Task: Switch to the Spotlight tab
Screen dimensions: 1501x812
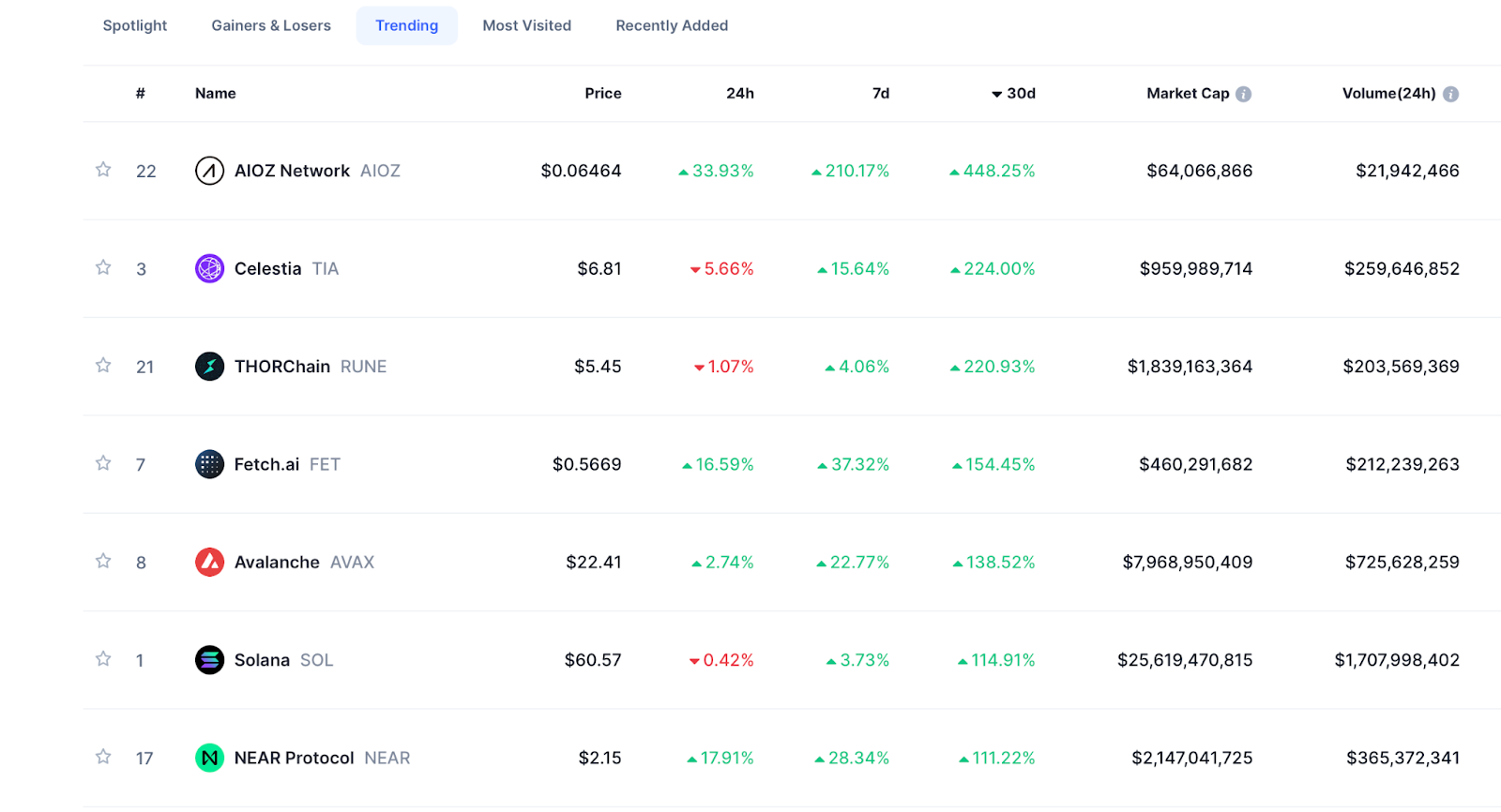Action: tap(135, 25)
